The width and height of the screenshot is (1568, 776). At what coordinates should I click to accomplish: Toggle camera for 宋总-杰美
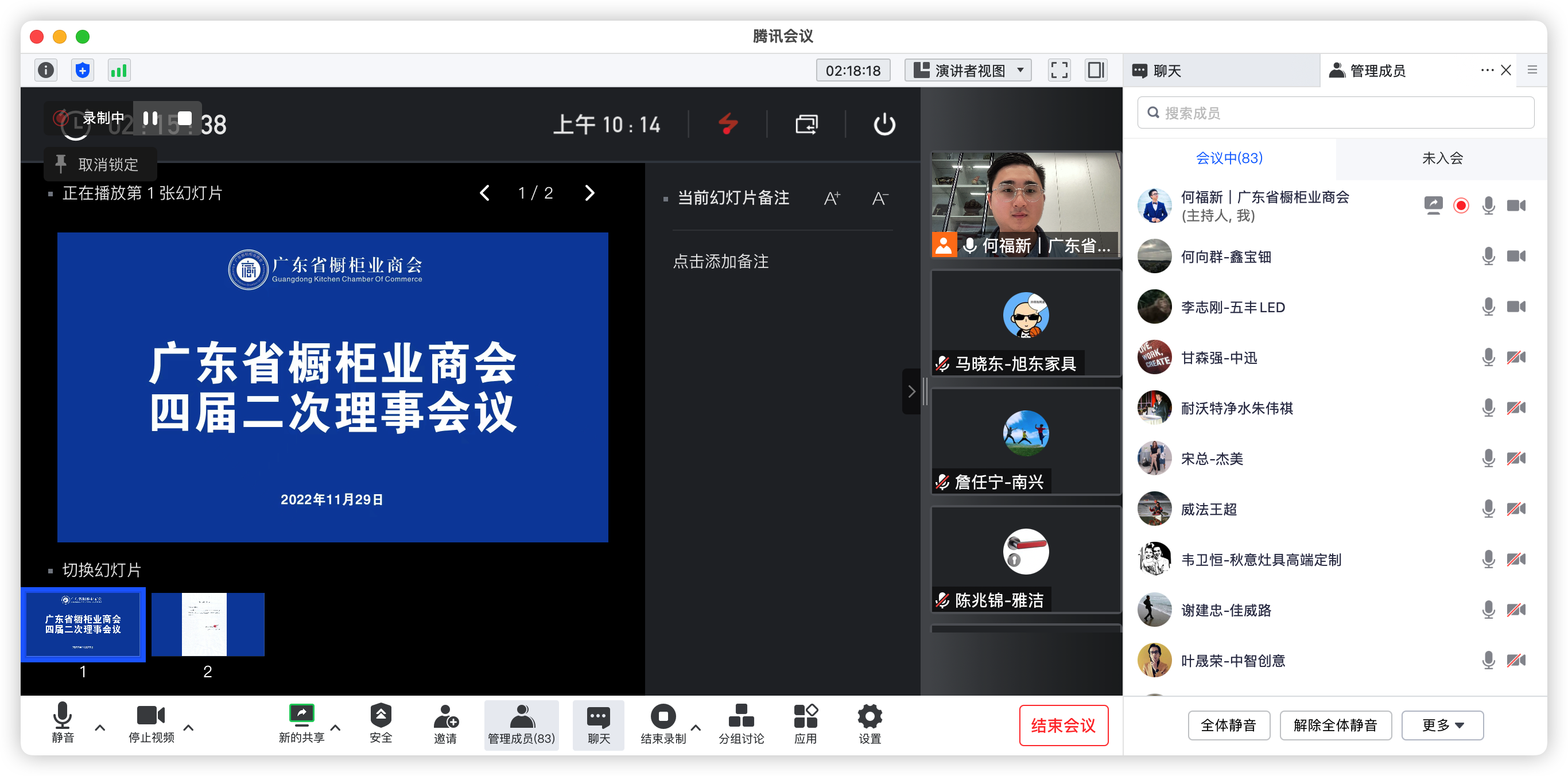(x=1516, y=458)
